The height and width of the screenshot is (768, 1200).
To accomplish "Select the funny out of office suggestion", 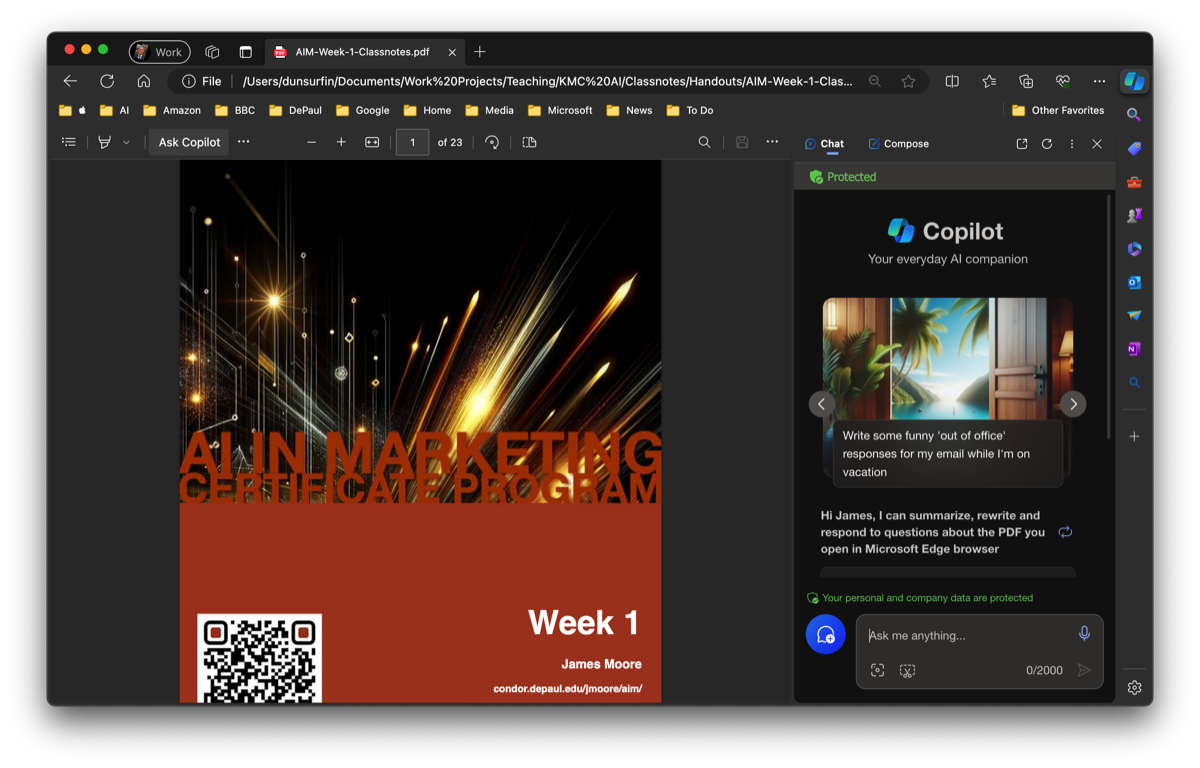I will point(947,453).
